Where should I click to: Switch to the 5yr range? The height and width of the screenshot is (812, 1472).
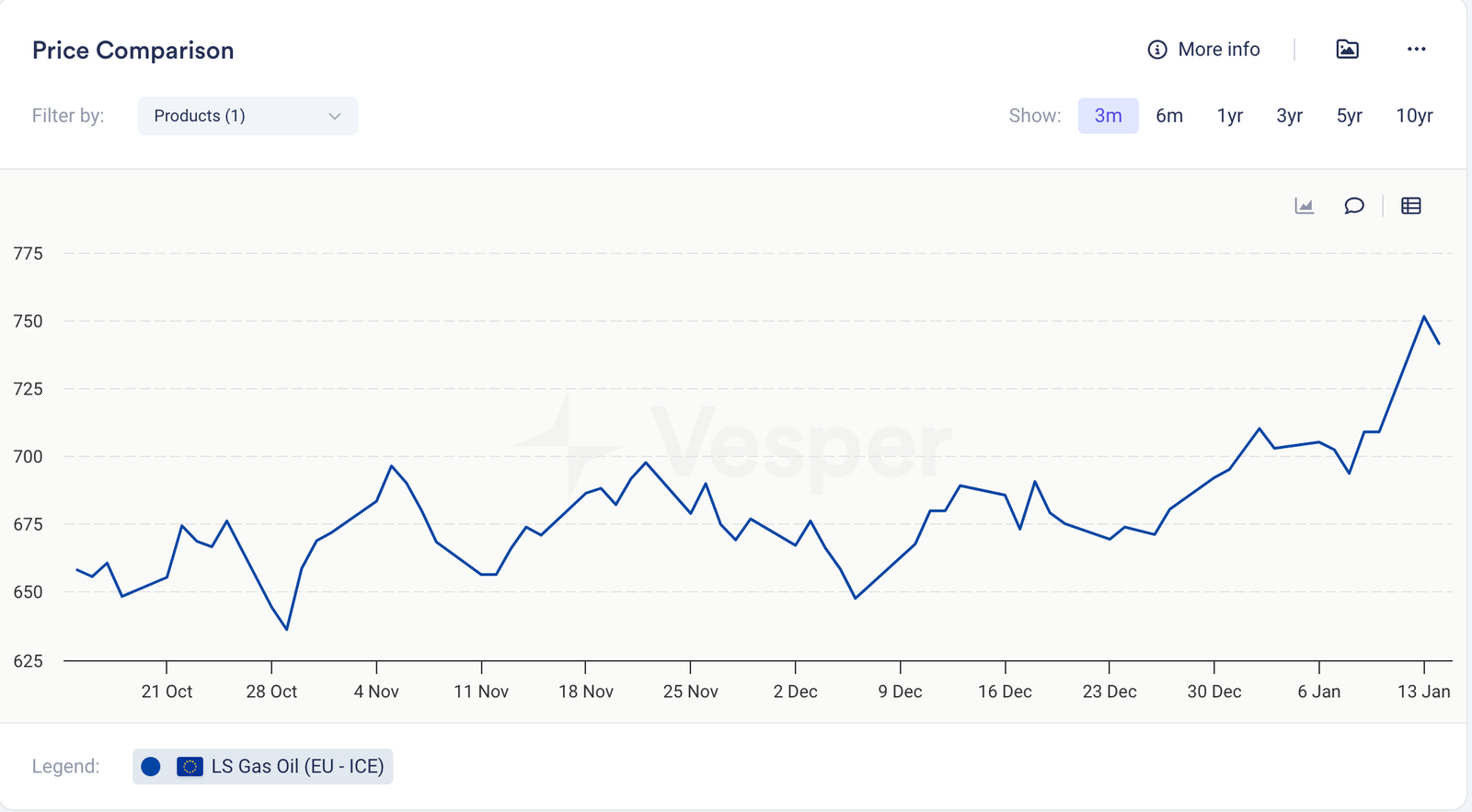(x=1349, y=116)
